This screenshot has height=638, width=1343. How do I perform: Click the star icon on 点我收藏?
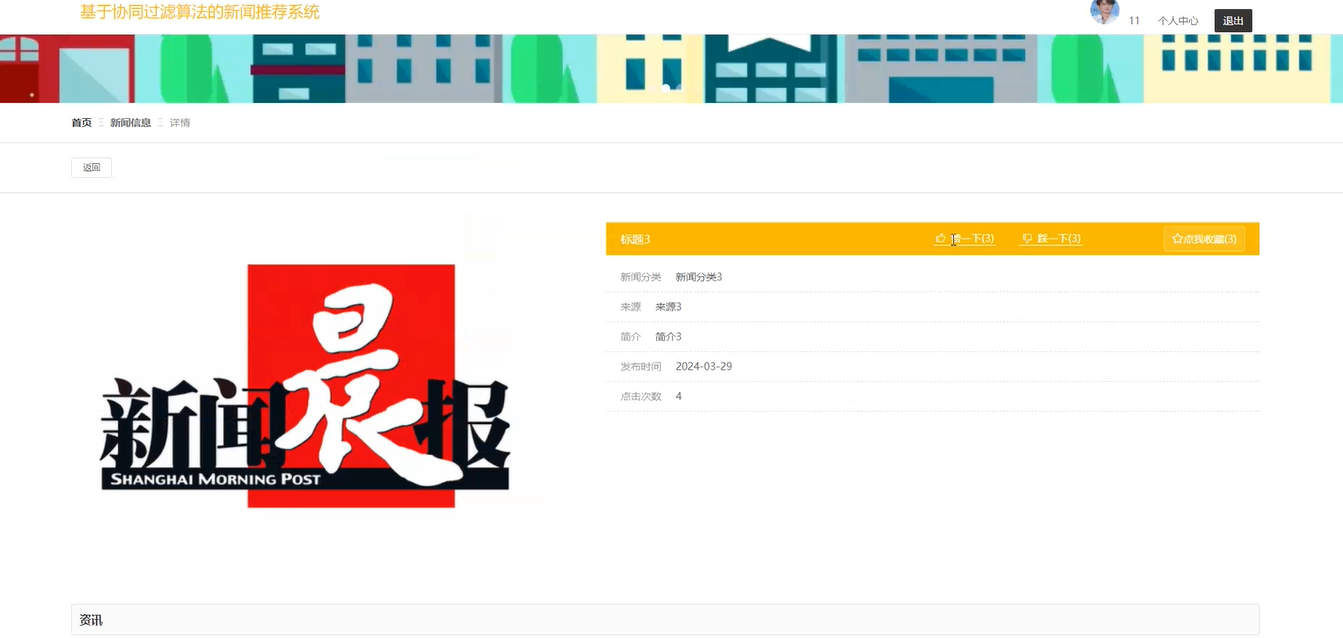pos(1177,239)
